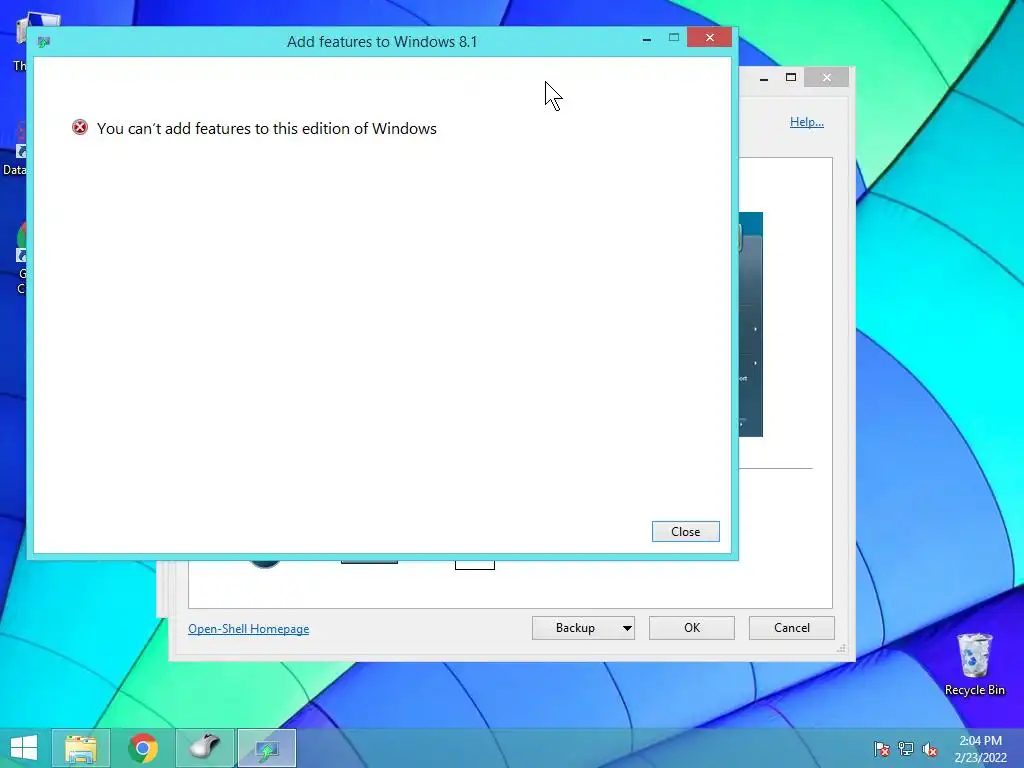Image resolution: width=1024 pixels, height=768 pixels.
Task: Open the Help link in Open-Shell window
Action: pos(807,121)
